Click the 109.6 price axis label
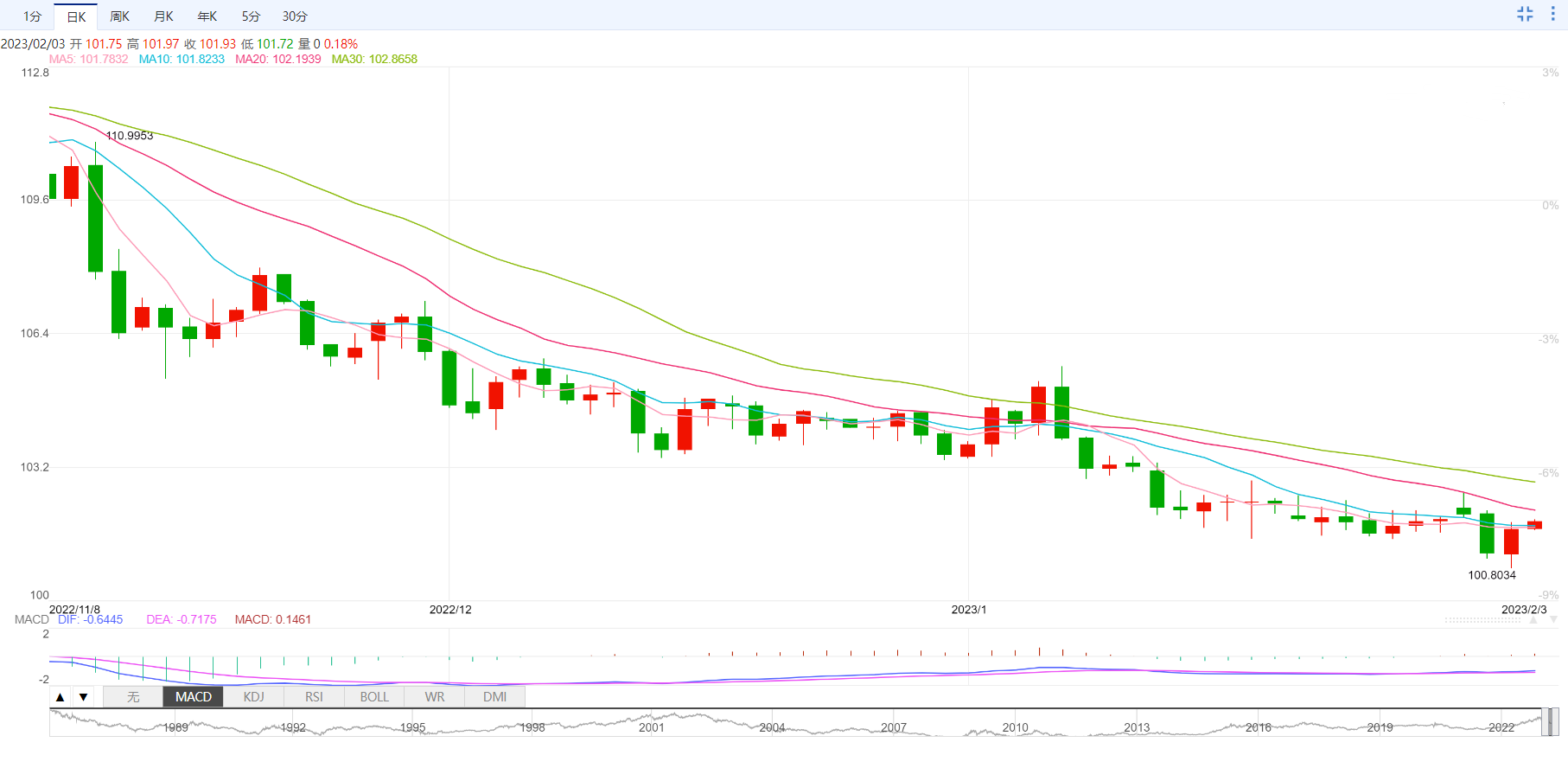Image resolution: width=1568 pixels, height=768 pixels. 35,200
